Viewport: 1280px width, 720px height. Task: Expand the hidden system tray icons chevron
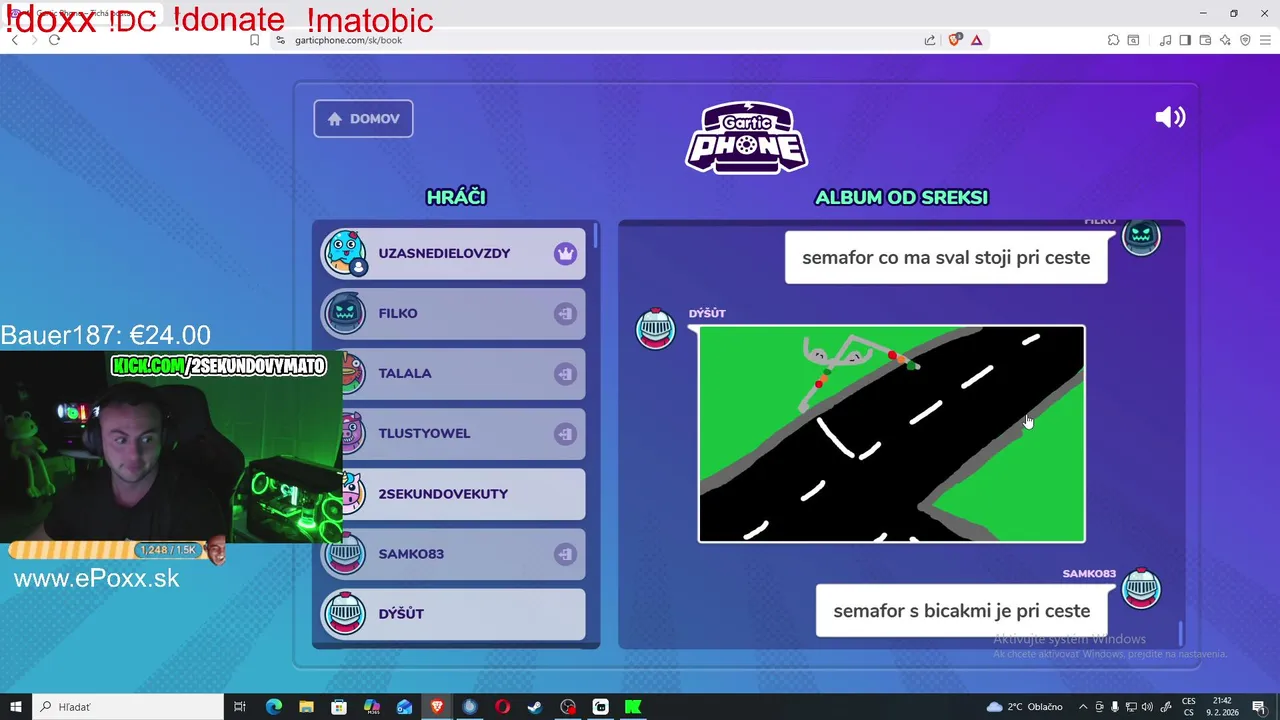(x=1083, y=707)
